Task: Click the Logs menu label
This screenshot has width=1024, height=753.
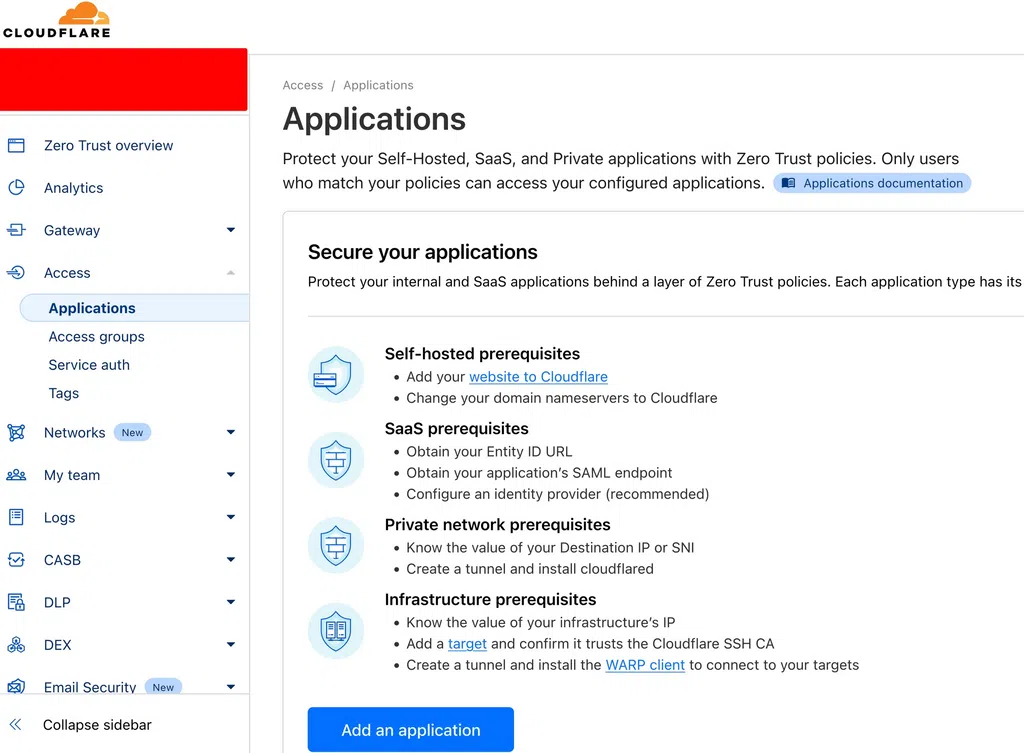Action: 59,518
